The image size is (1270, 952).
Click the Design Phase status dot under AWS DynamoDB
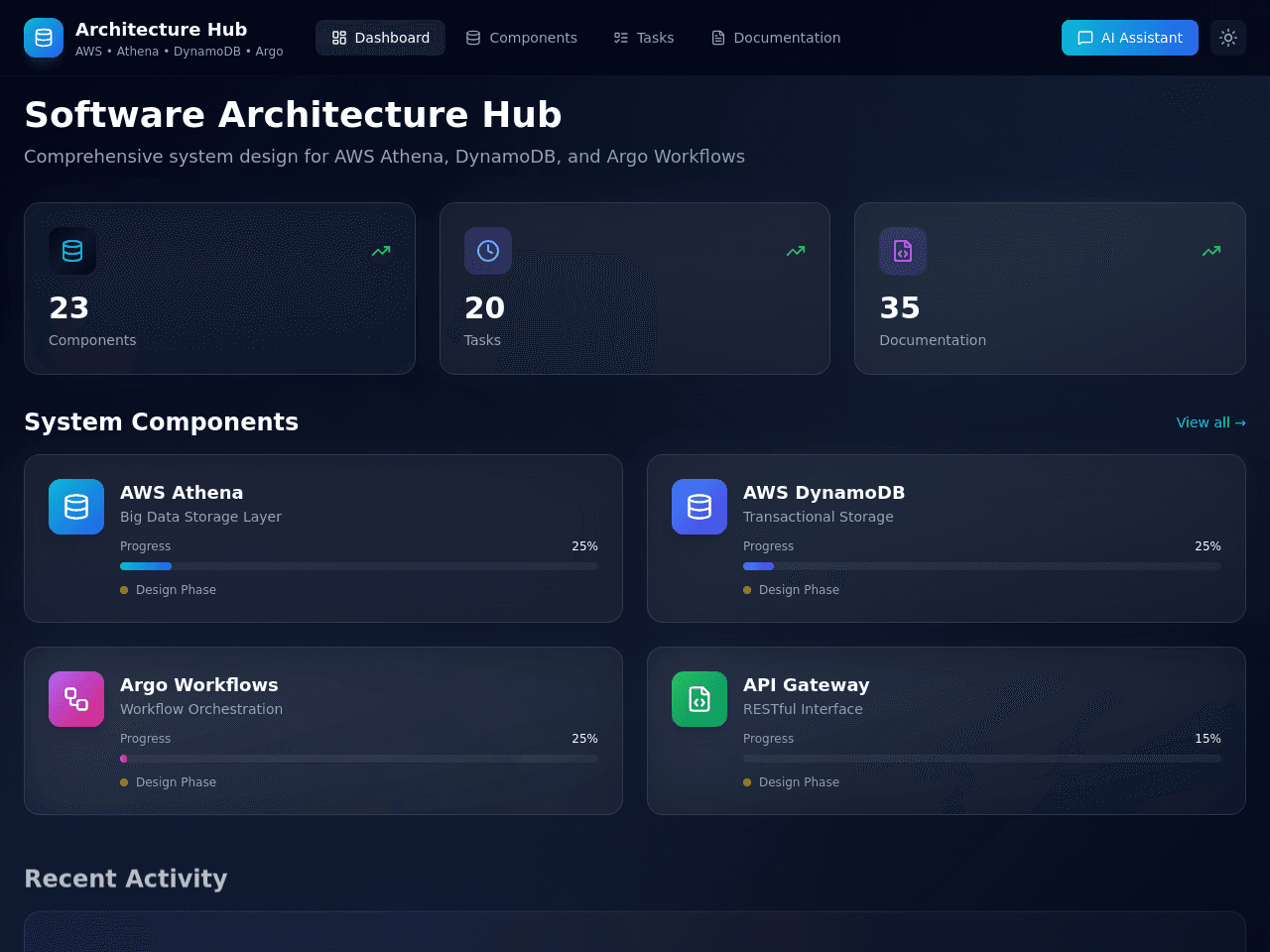click(x=747, y=590)
